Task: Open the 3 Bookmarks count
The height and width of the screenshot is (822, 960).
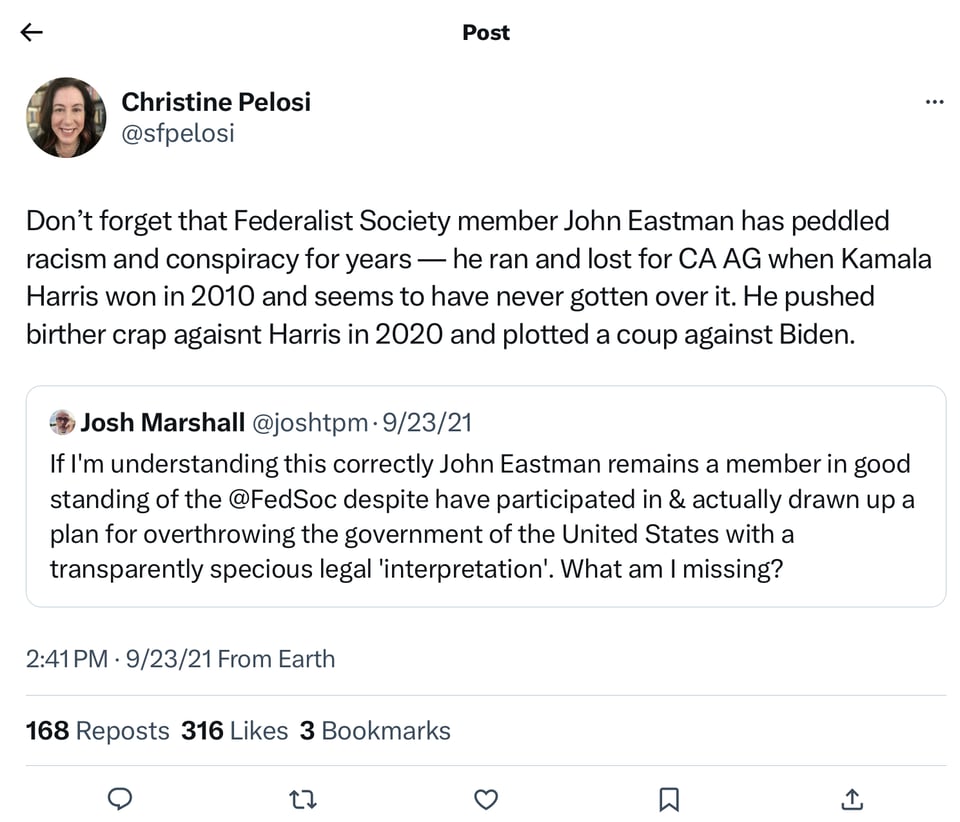Action: pos(376,731)
